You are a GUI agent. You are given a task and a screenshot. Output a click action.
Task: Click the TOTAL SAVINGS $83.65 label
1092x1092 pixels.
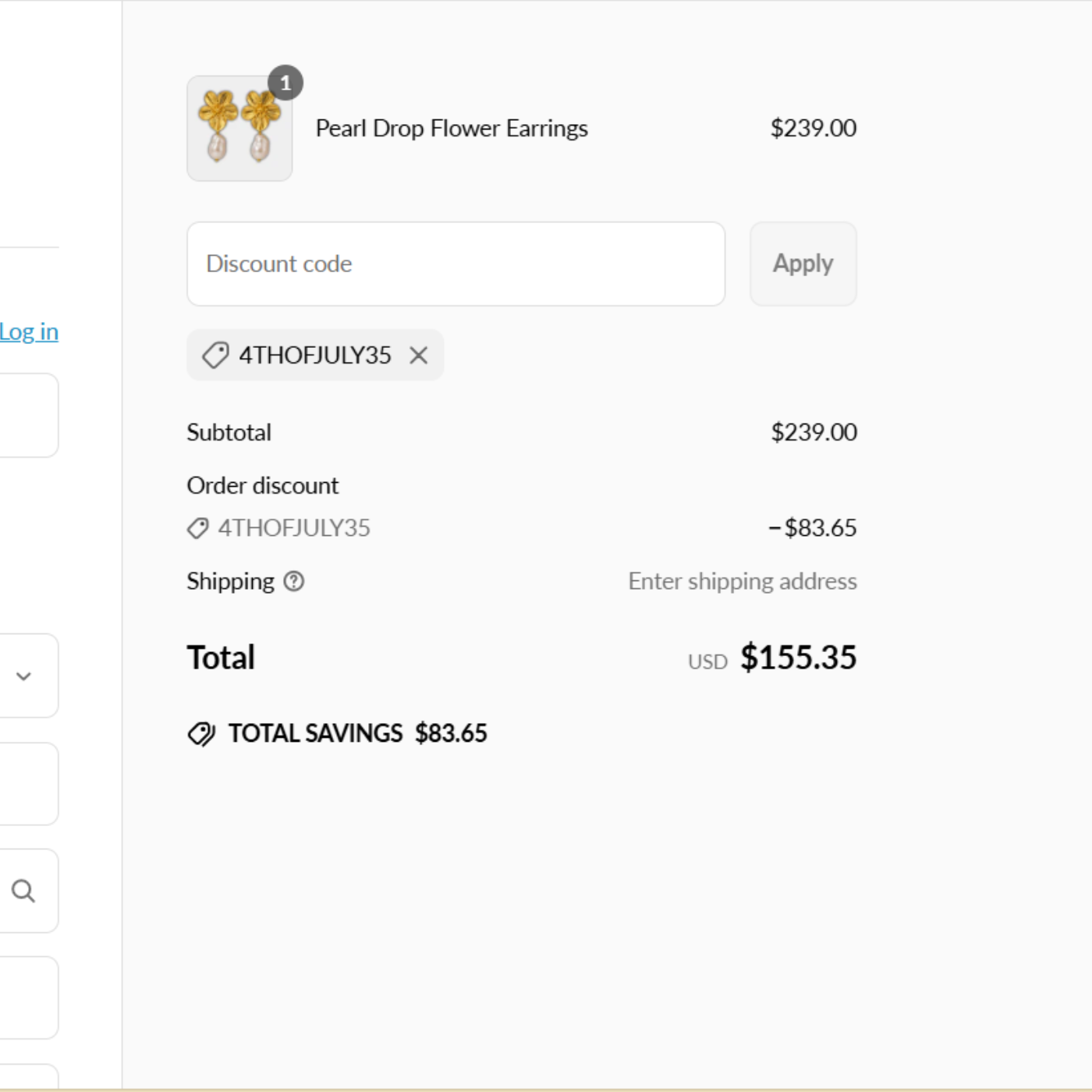(x=357, y=733)
